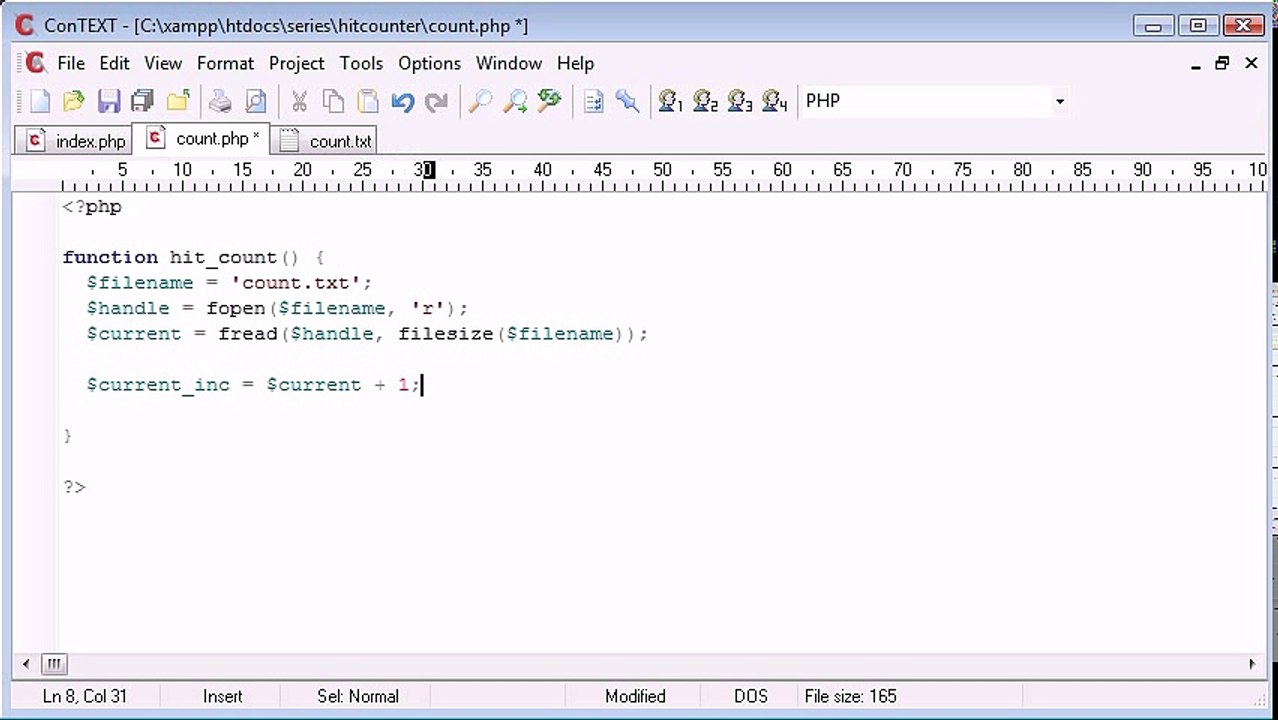The image size is (1278, 720).
Task: Print the document with the printer icon
Action: click(220, 101)
